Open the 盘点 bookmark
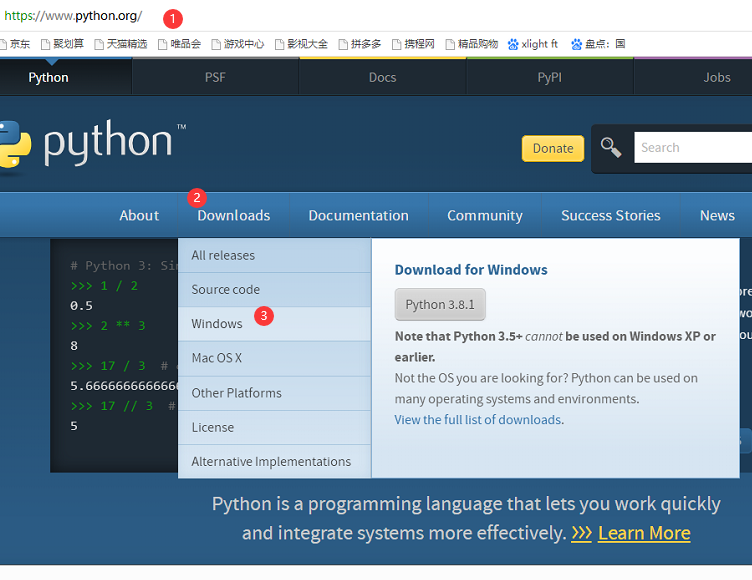752x580 pixels. [598, 44]
